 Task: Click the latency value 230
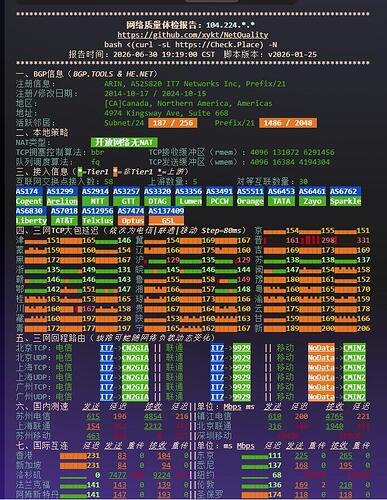(x=124, y=318)
